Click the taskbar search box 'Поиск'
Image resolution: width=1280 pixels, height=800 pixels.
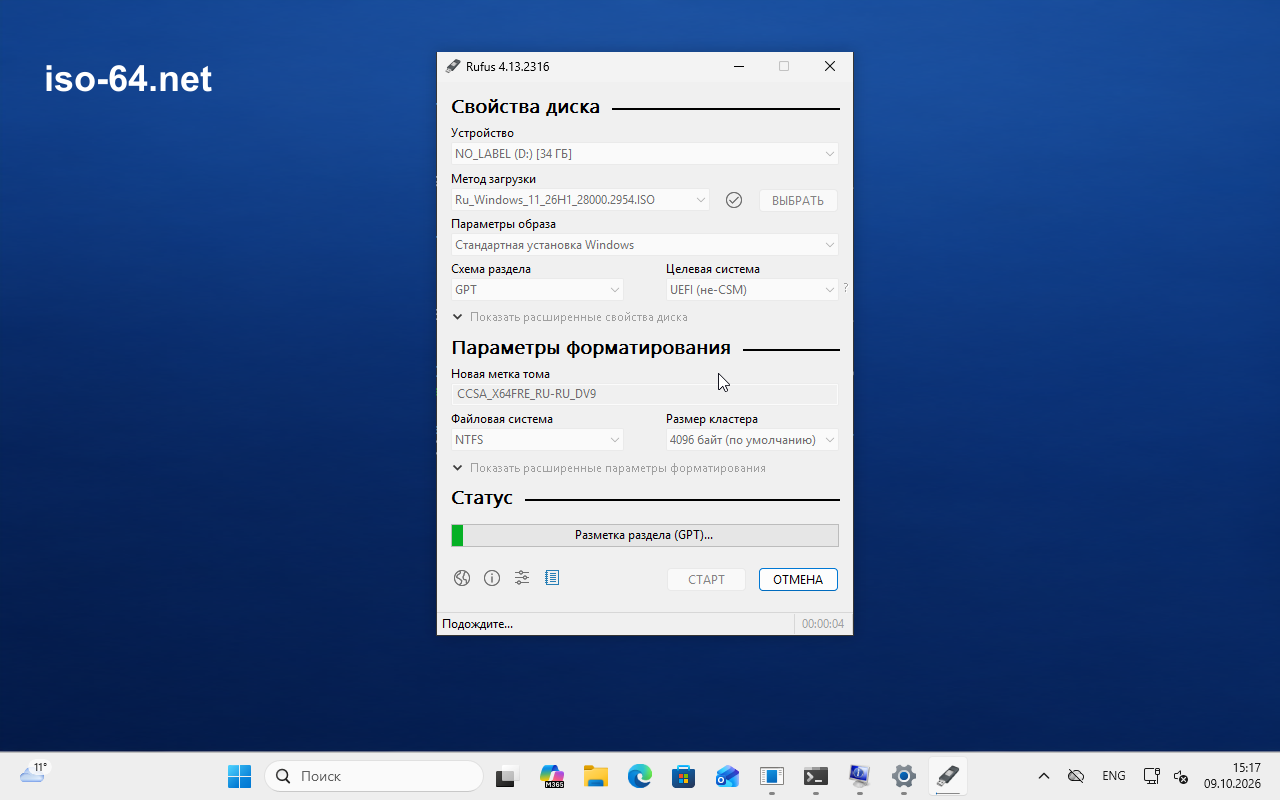click(374, 776)
